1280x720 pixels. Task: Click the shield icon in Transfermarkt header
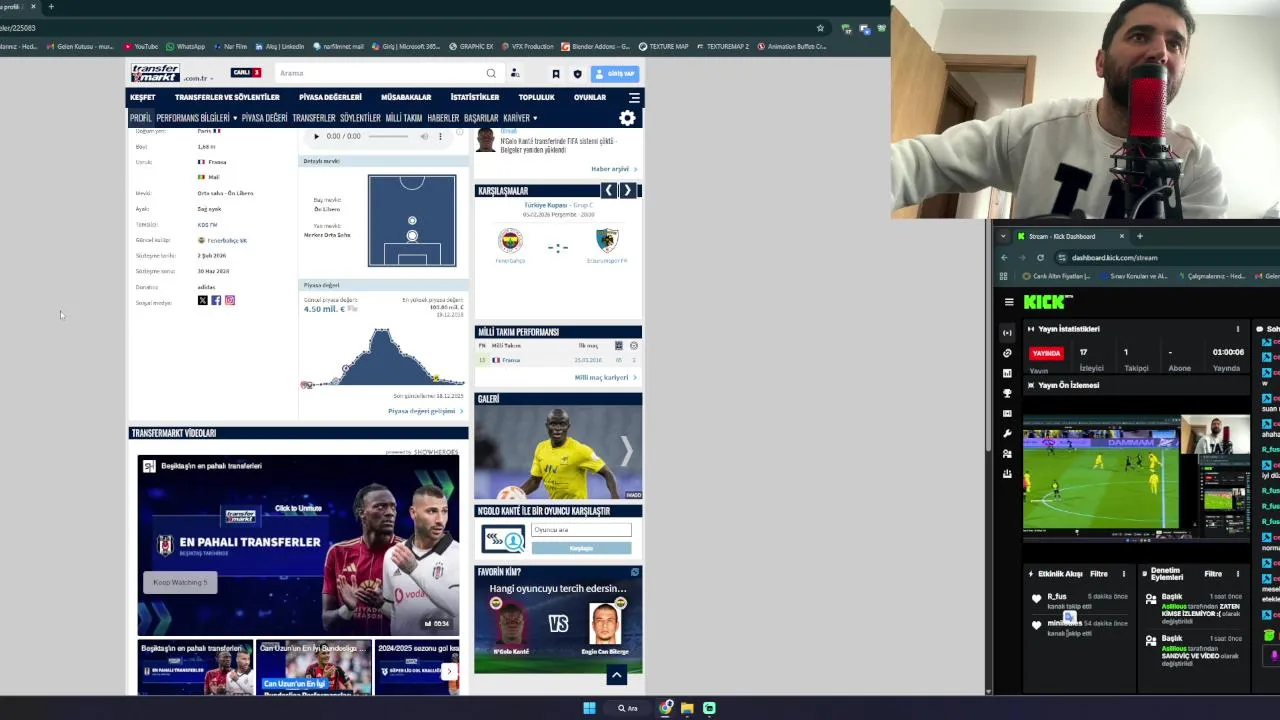click(577, 74)
